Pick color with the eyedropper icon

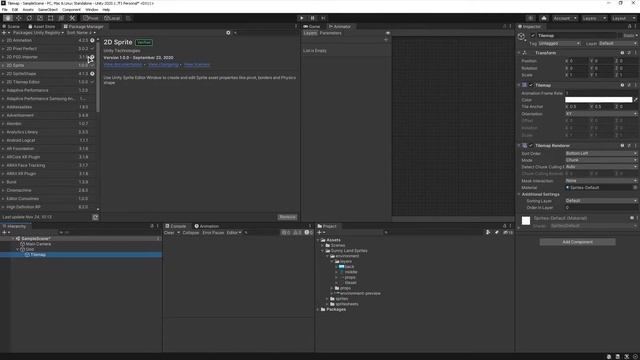[x=636, y=100]
